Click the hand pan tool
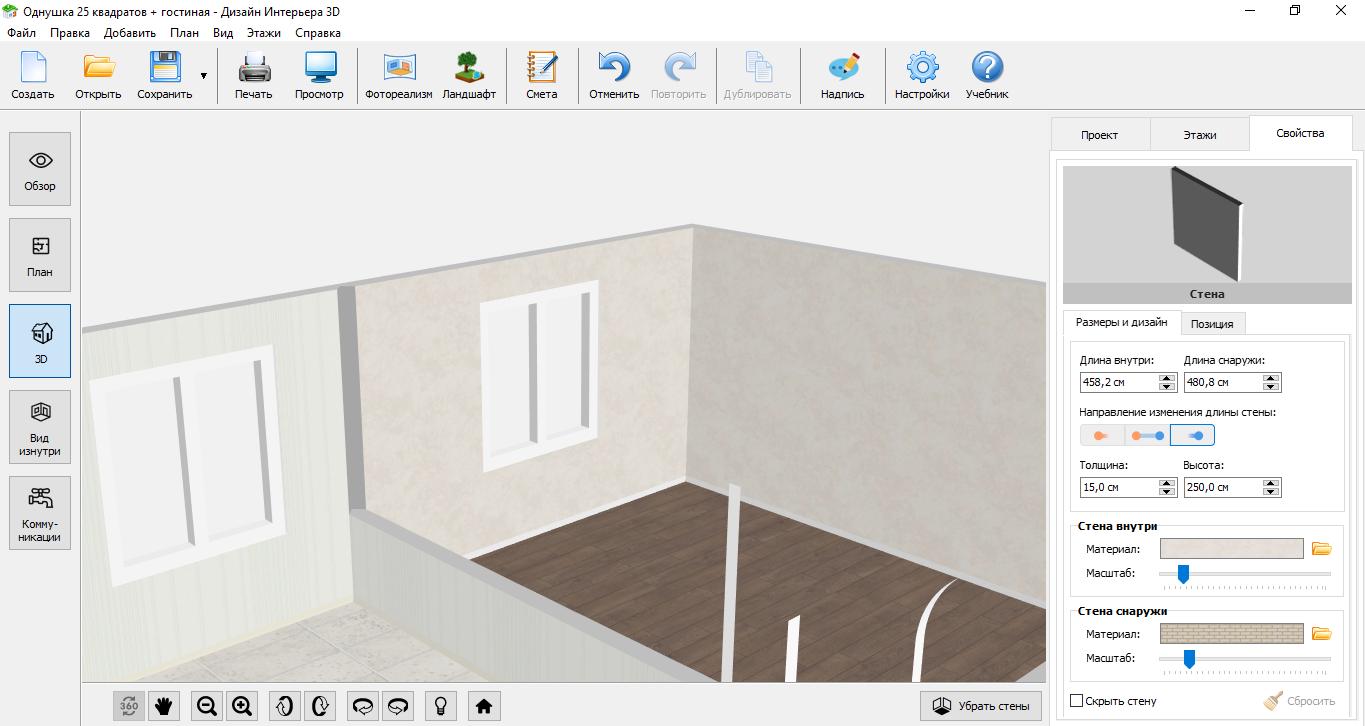This screenshot has width=1365, height=726. [x=164, y=706]
